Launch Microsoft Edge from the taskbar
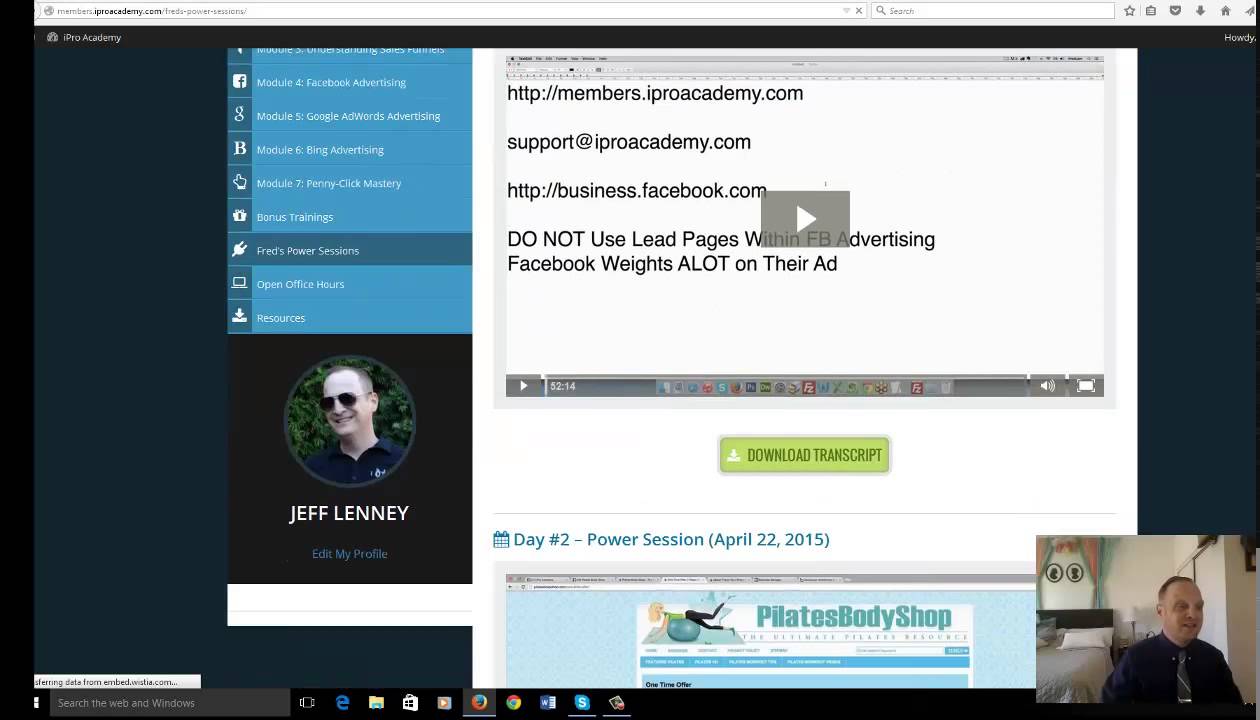 342,703
